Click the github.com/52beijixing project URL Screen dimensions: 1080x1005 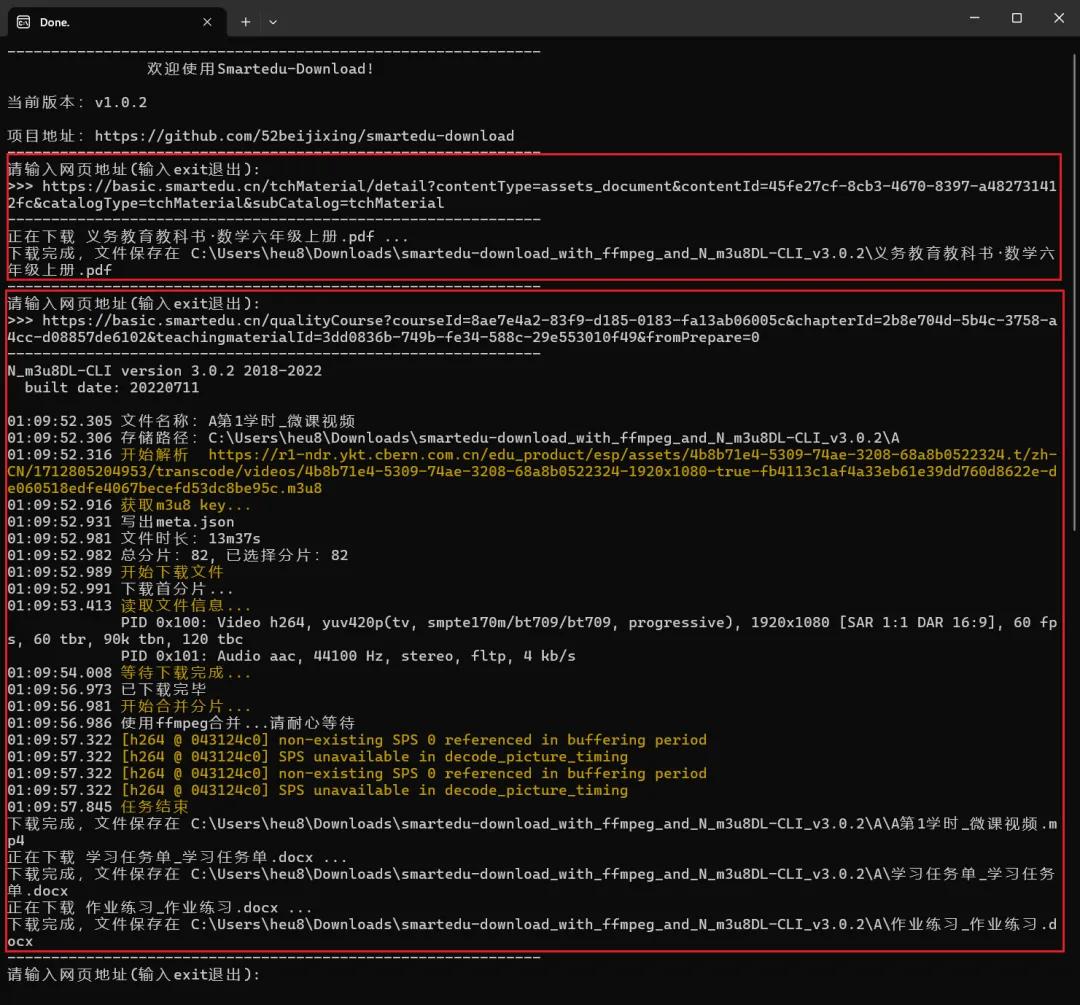[304, 136]
